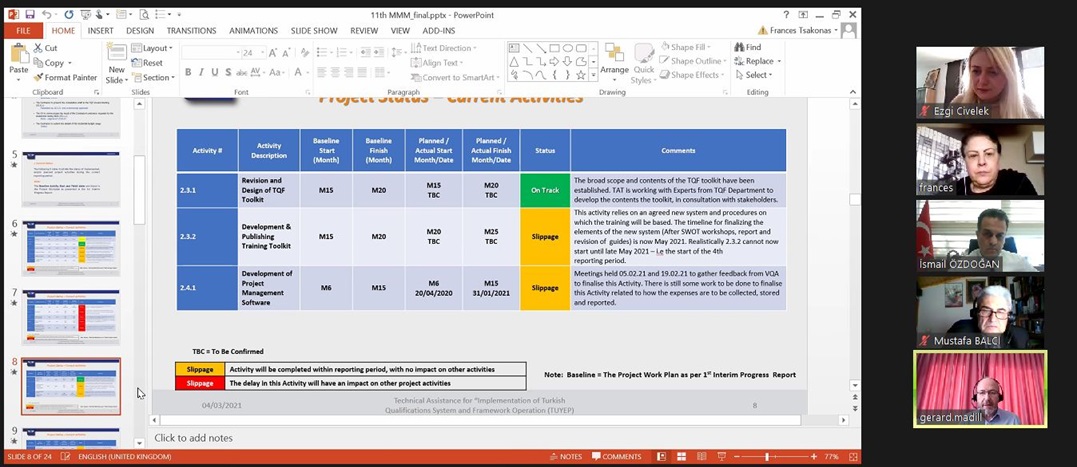Open Text Direction dropdown

pyautogui.click(x=444, y=48)
